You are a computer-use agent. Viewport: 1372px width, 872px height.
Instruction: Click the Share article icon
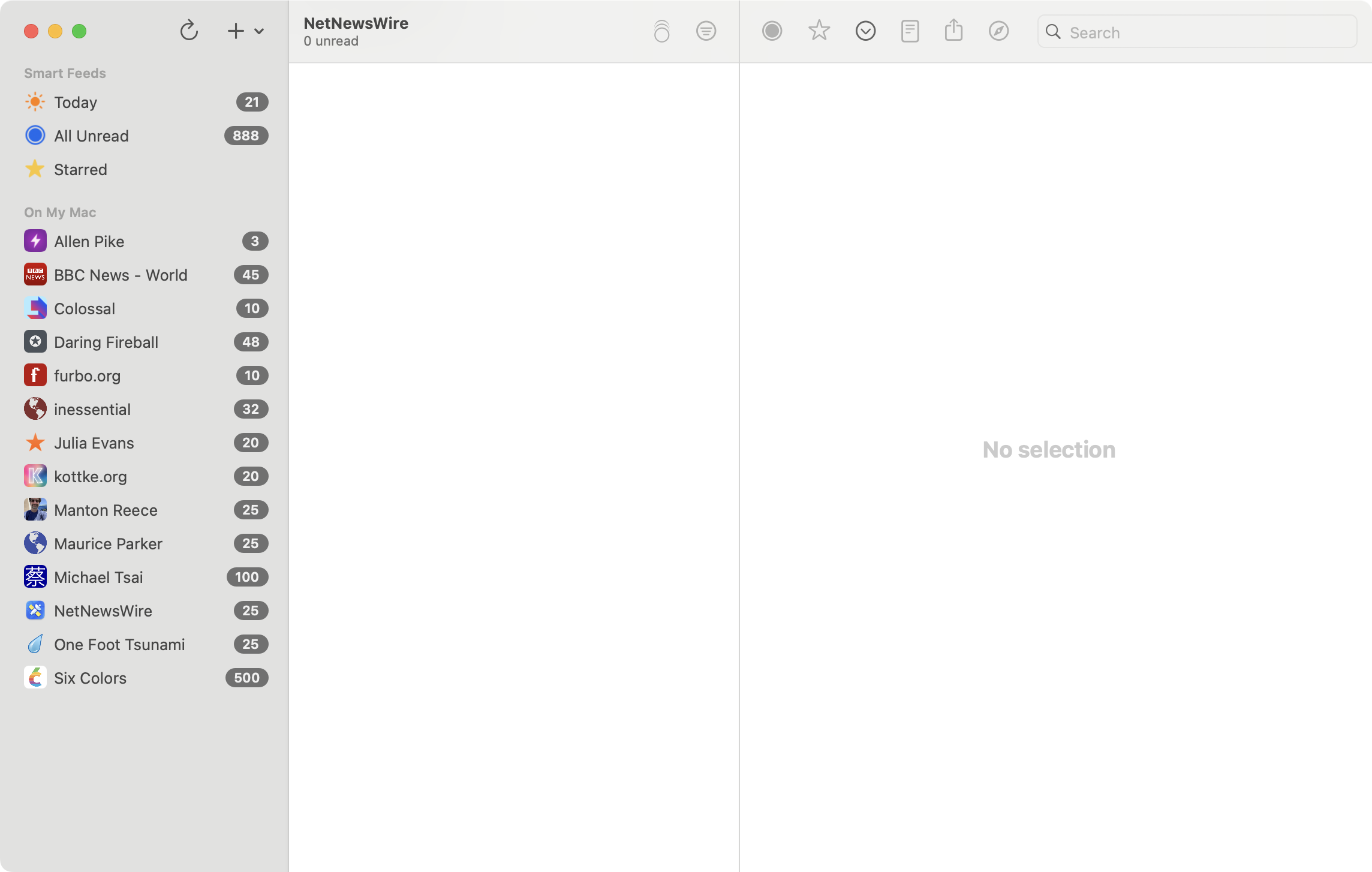click(x=953, y=30)
